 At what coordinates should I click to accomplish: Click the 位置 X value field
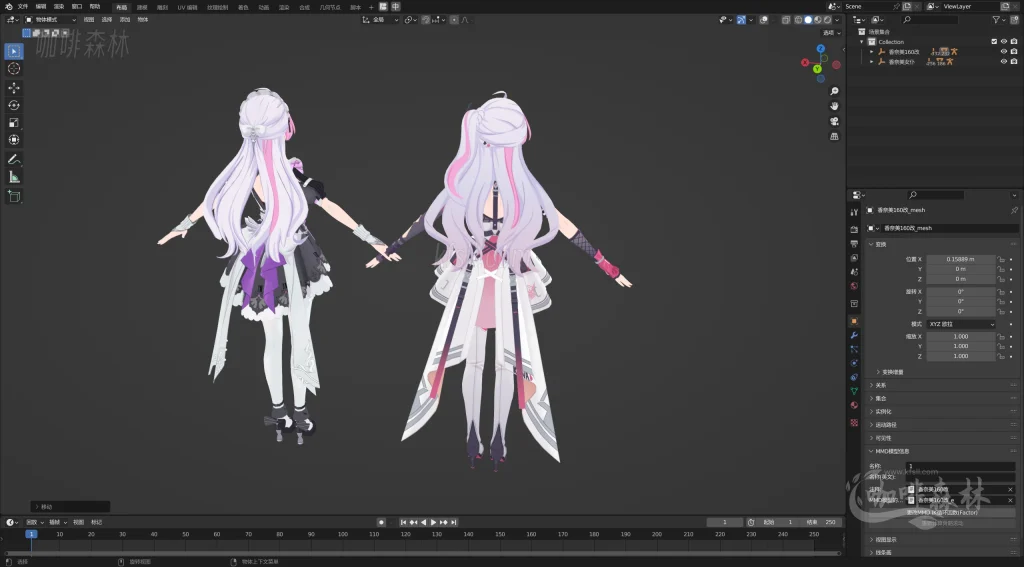pos(961,259)
